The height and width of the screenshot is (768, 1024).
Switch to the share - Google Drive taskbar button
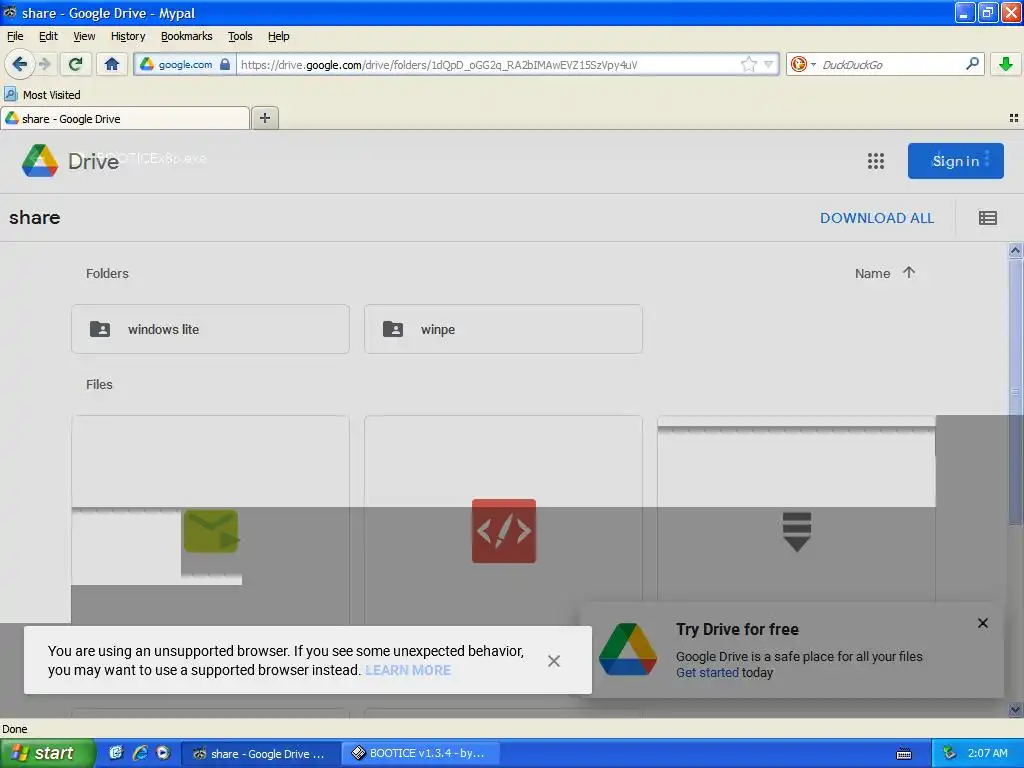[260, 754]
